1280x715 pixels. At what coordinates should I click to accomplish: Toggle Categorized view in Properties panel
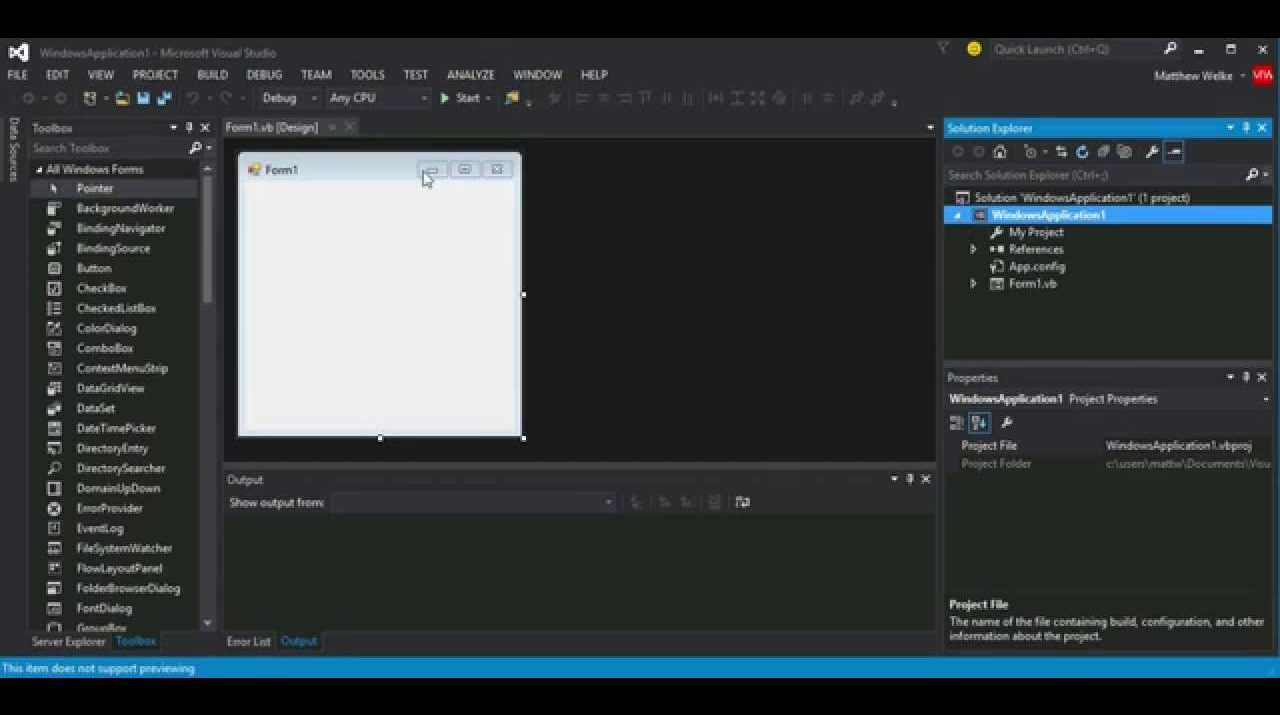click(957, 423)
